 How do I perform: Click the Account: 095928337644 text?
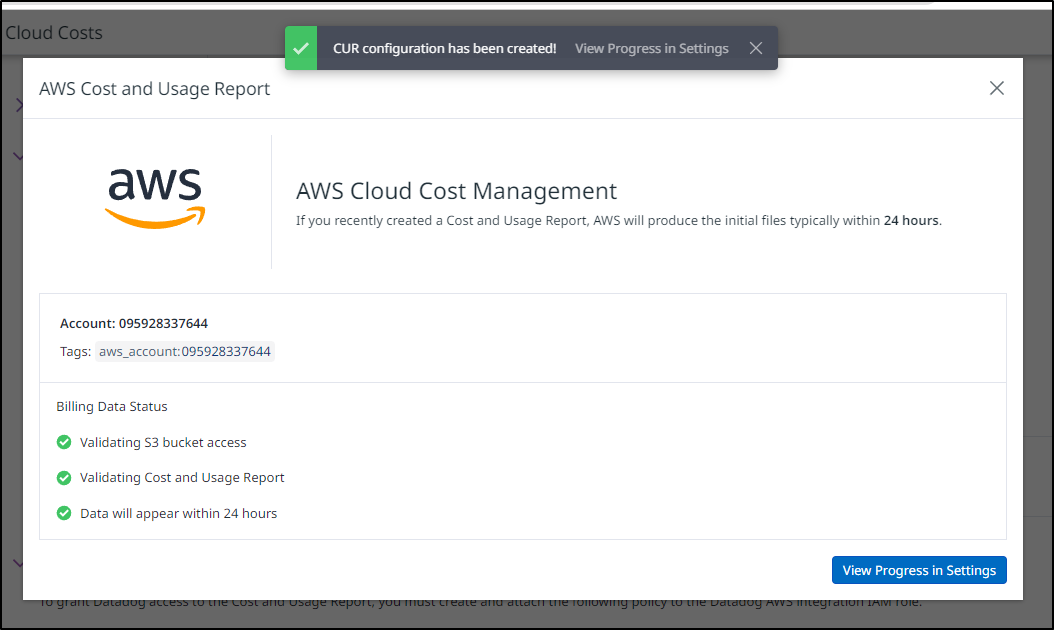(x=134, y=323)
